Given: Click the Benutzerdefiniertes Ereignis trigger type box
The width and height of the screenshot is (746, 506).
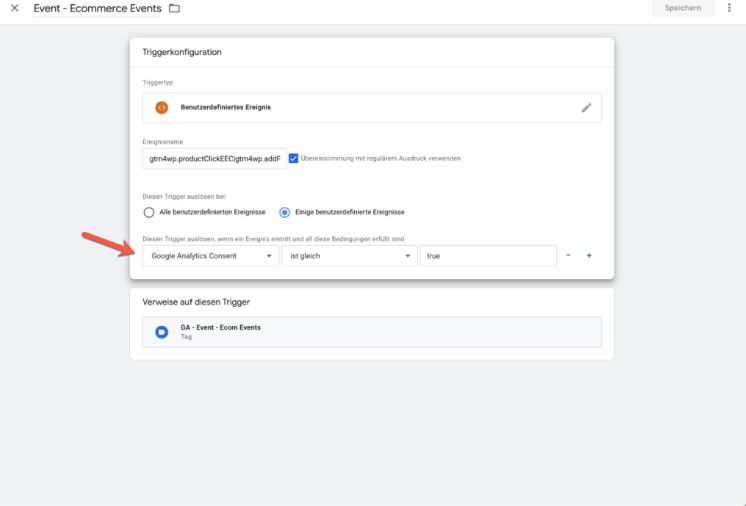Looking at the screenshot, I should point(372,107).
